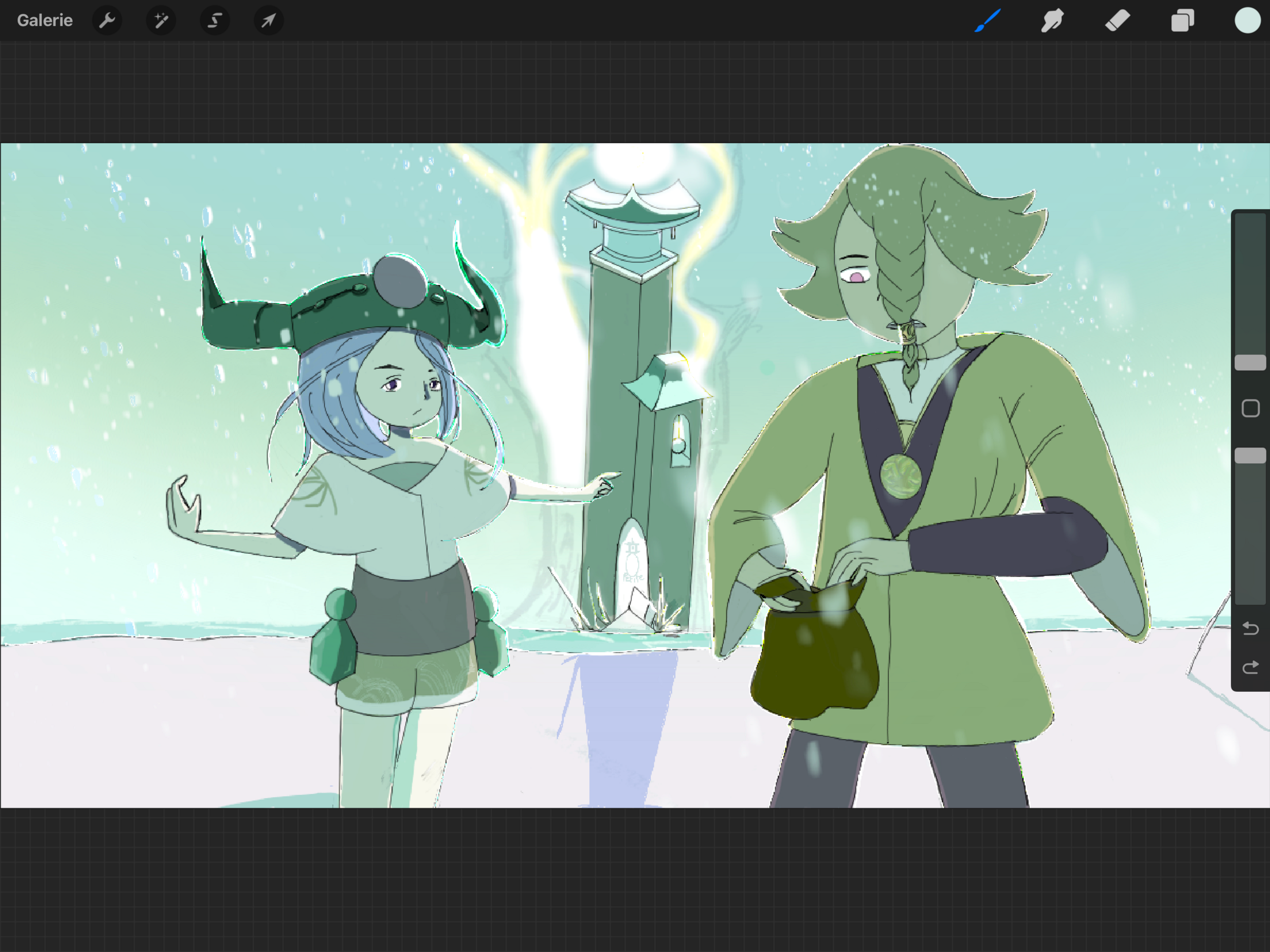This screenshot has height=952, width=1270.
Task: Click the brush opacity slider handle
Action: pyautogui.click(x=1250, y=455)
